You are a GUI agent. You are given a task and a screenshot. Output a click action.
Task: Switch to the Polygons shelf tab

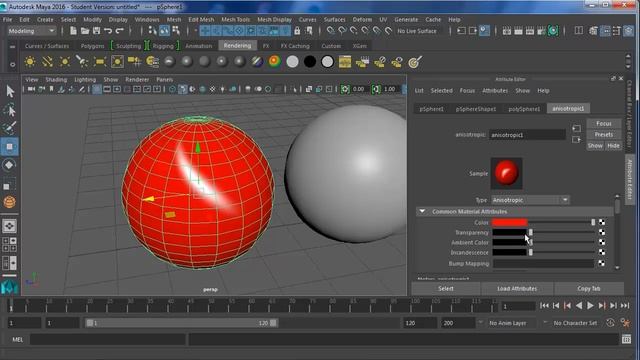pyautogui.click(x=93, y=46)
